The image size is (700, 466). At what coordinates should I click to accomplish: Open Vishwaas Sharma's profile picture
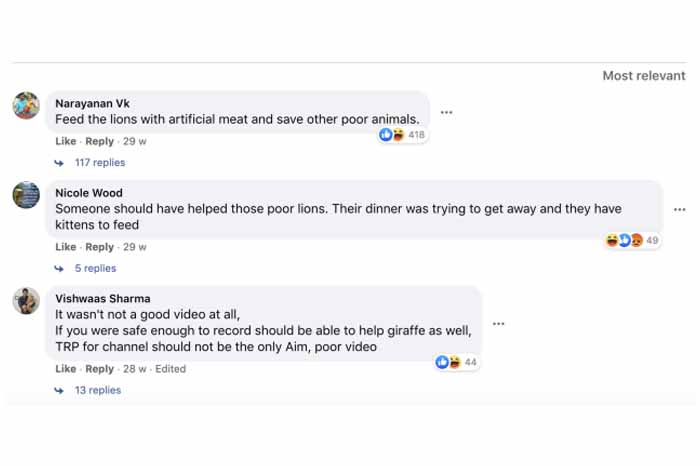click(x=26, y=300)
